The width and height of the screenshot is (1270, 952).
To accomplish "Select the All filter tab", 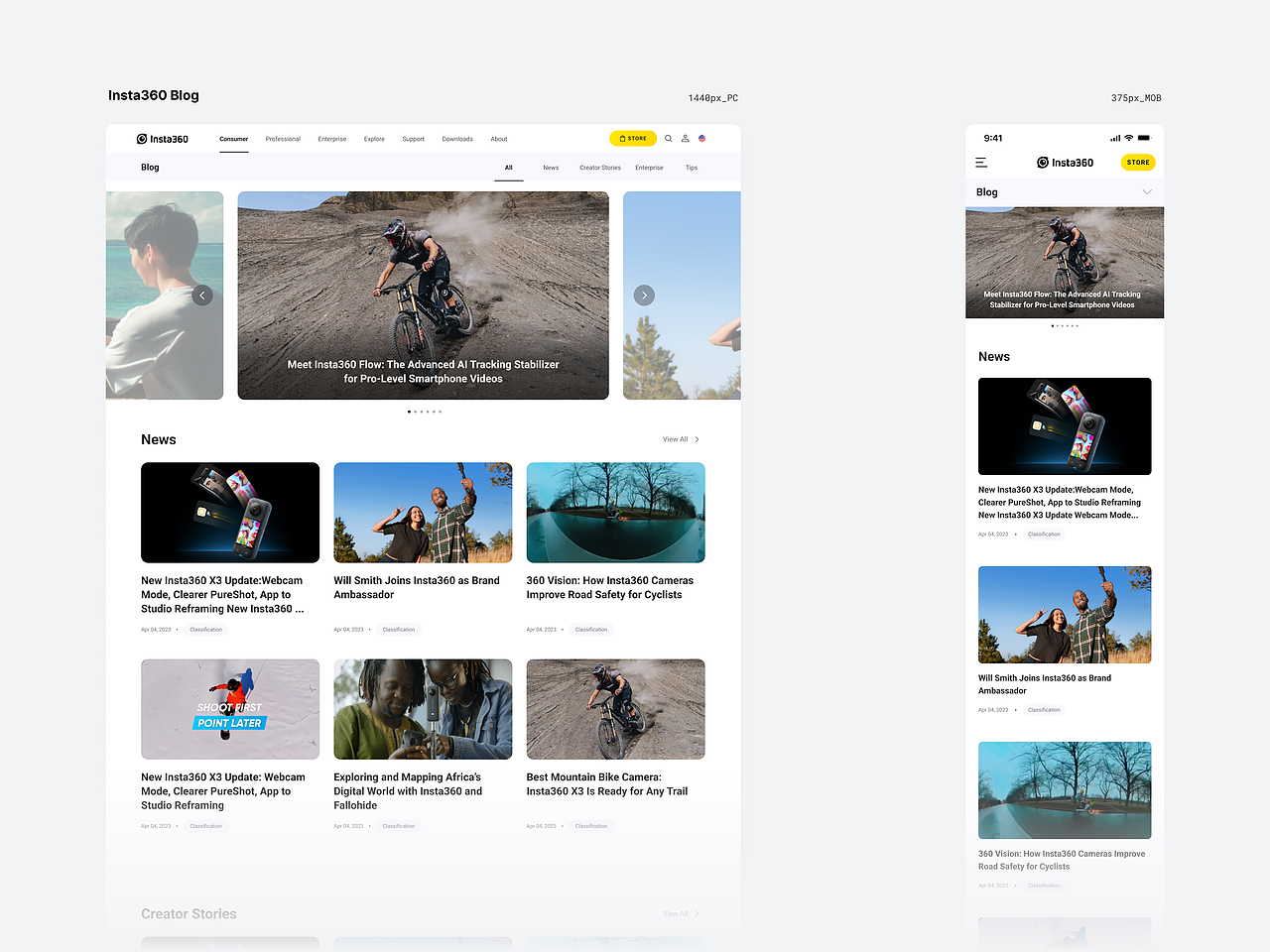I will click(x=508, y=168).
